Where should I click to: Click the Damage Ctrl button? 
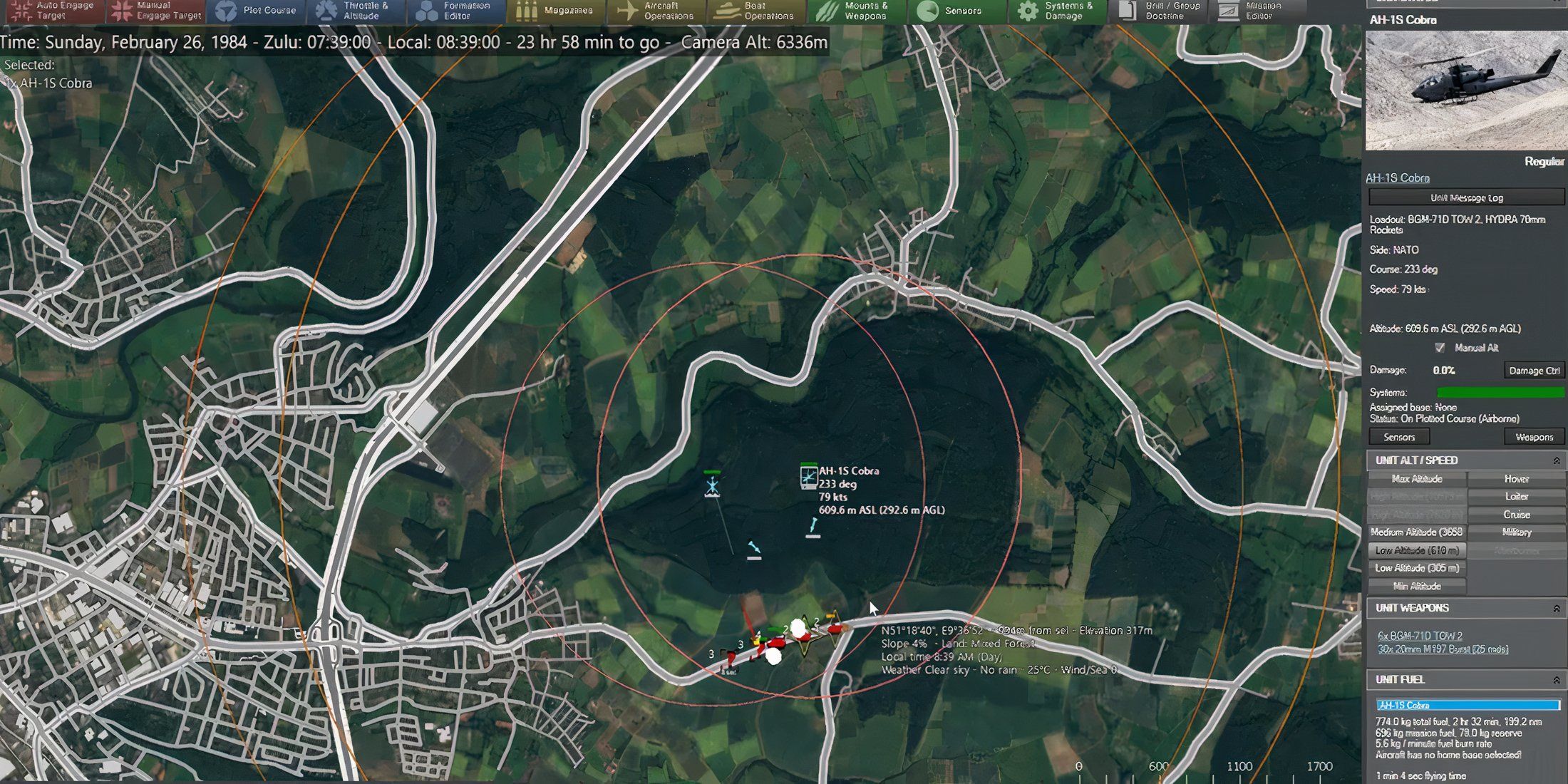point(1534,371)
